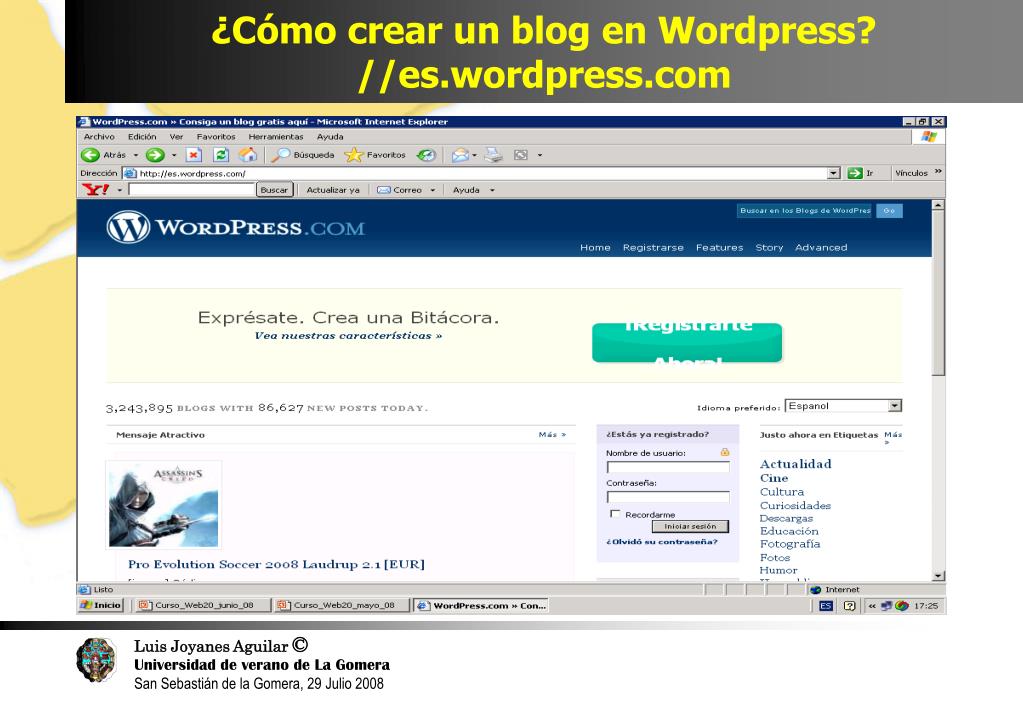The height and width of the screenshot is (708, 1023).
Task: Switch to Curso_Web20_junio_08 taskbar item
Action: point(202,605)
